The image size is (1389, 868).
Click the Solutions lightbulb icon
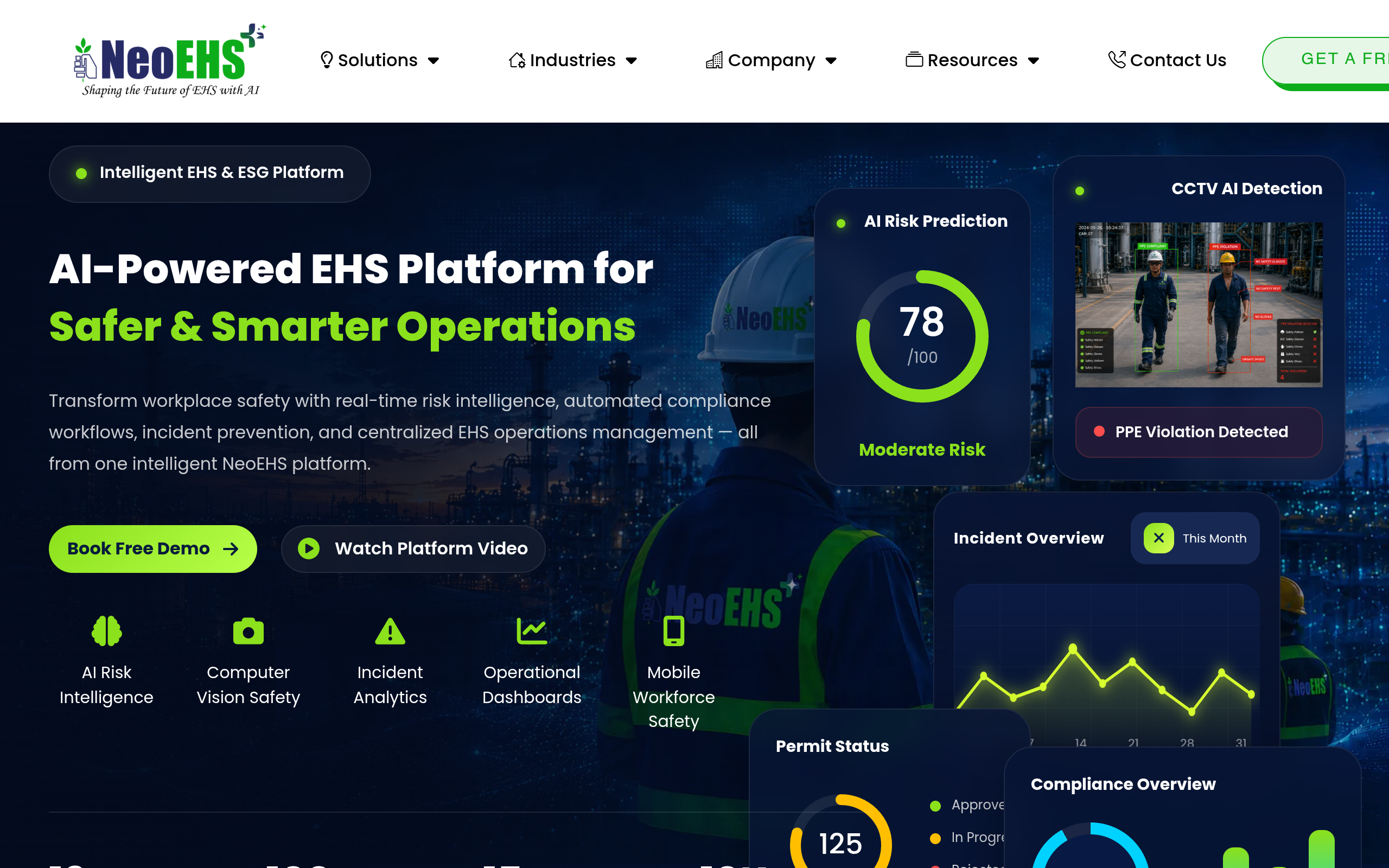[327, 60]
